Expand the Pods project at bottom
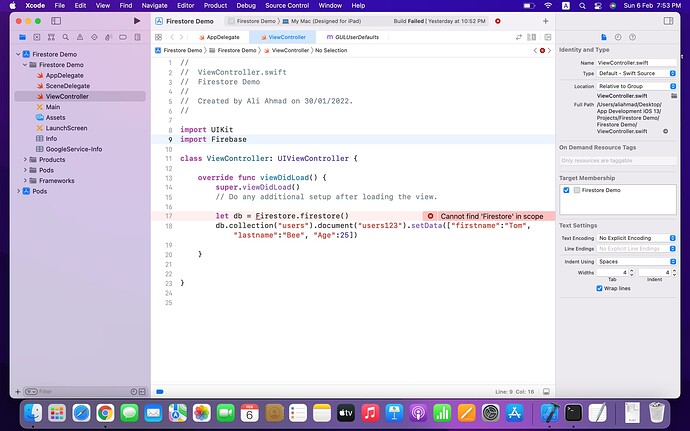The height and width of the screenshot is (431, 690). [18, 191]
